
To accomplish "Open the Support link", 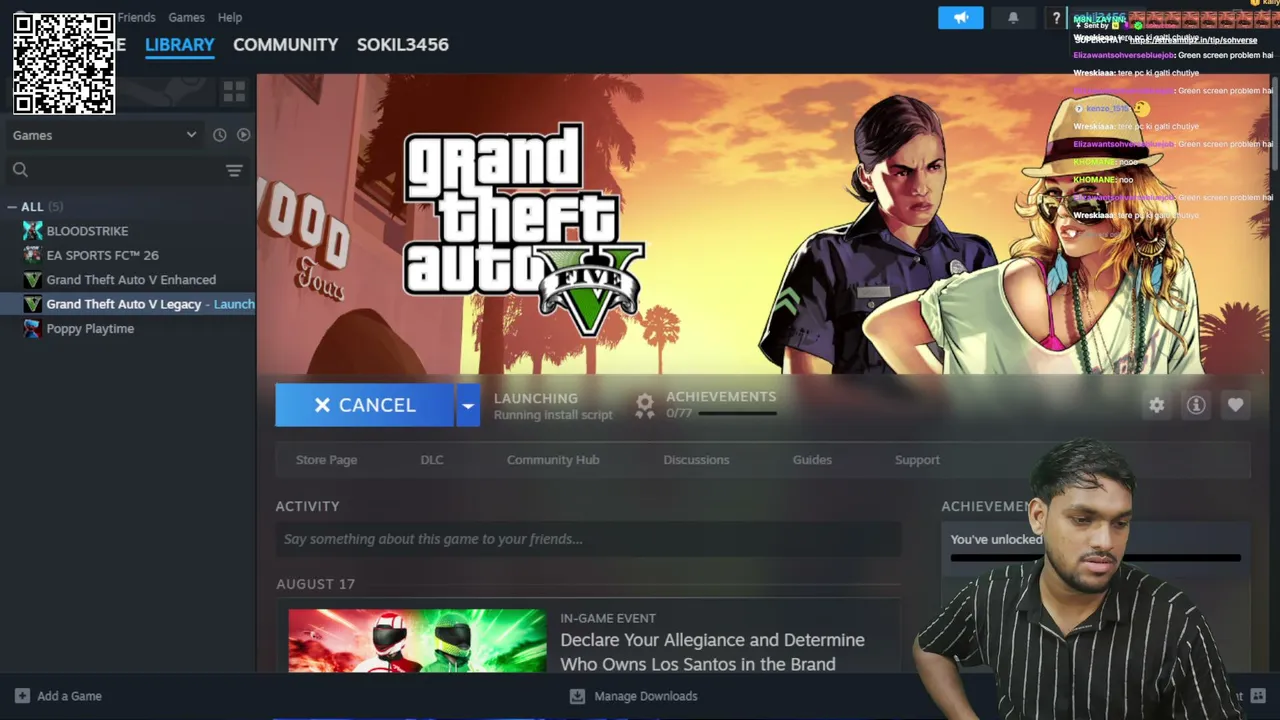I will (917, 460).
